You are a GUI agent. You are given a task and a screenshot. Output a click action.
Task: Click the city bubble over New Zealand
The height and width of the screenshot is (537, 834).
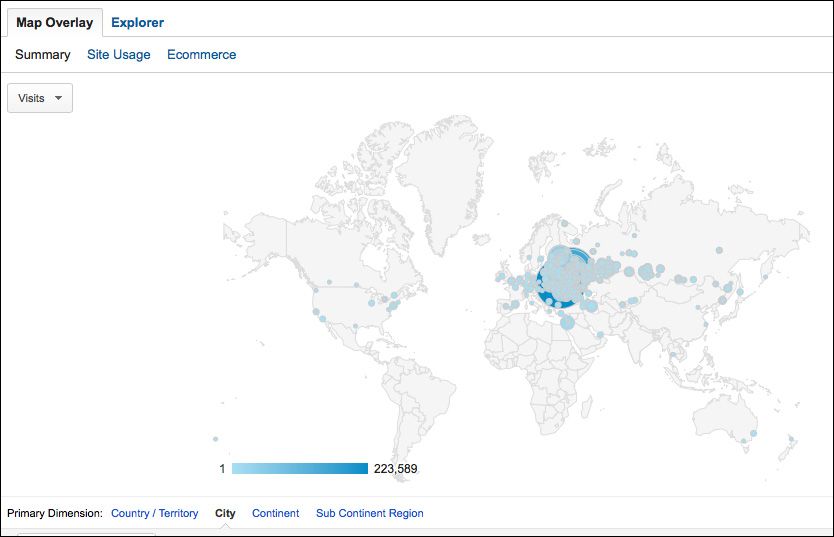pos(791,439)
